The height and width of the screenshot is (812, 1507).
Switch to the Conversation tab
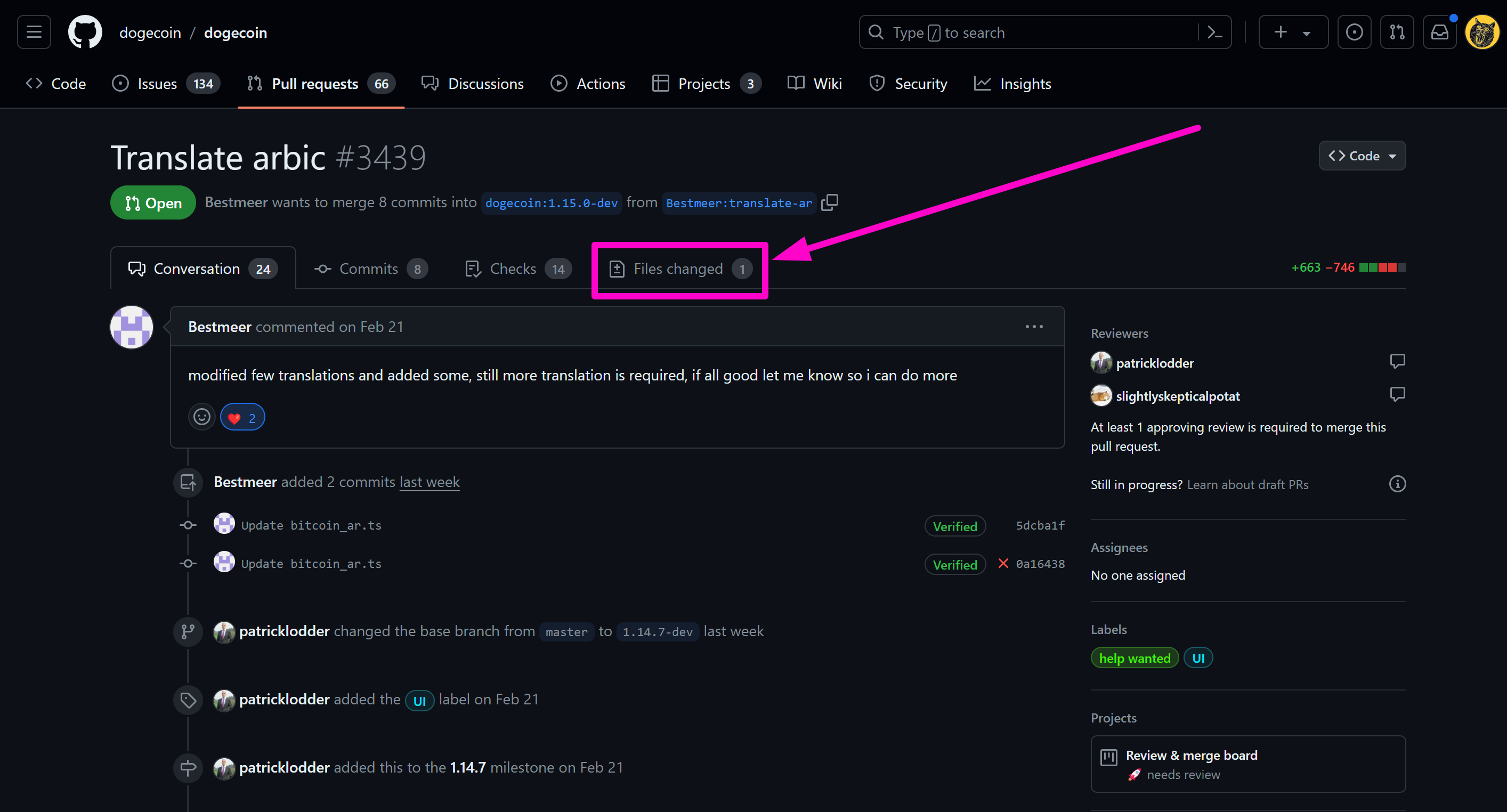203,269
